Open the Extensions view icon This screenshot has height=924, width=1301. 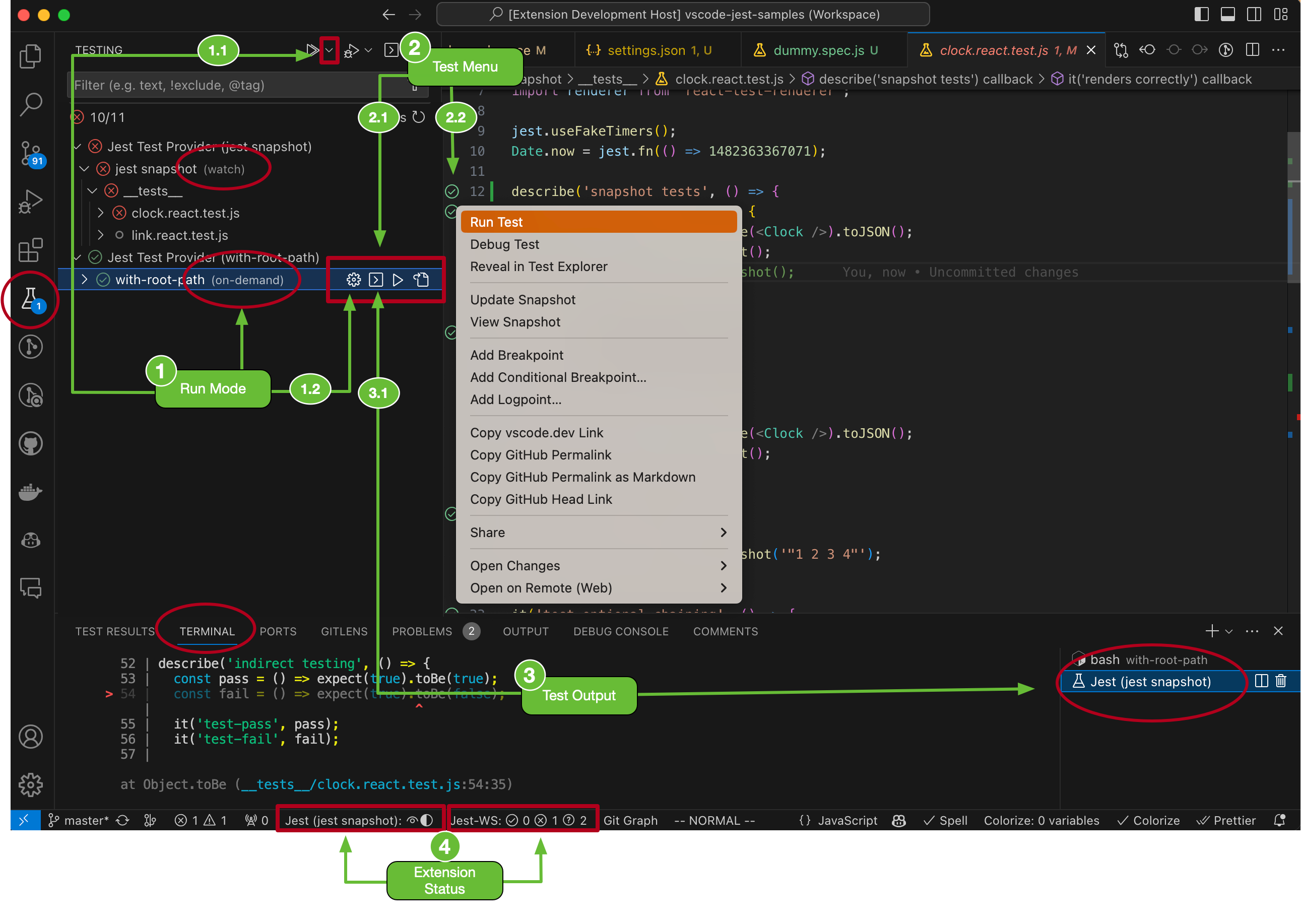coord(30,250)
